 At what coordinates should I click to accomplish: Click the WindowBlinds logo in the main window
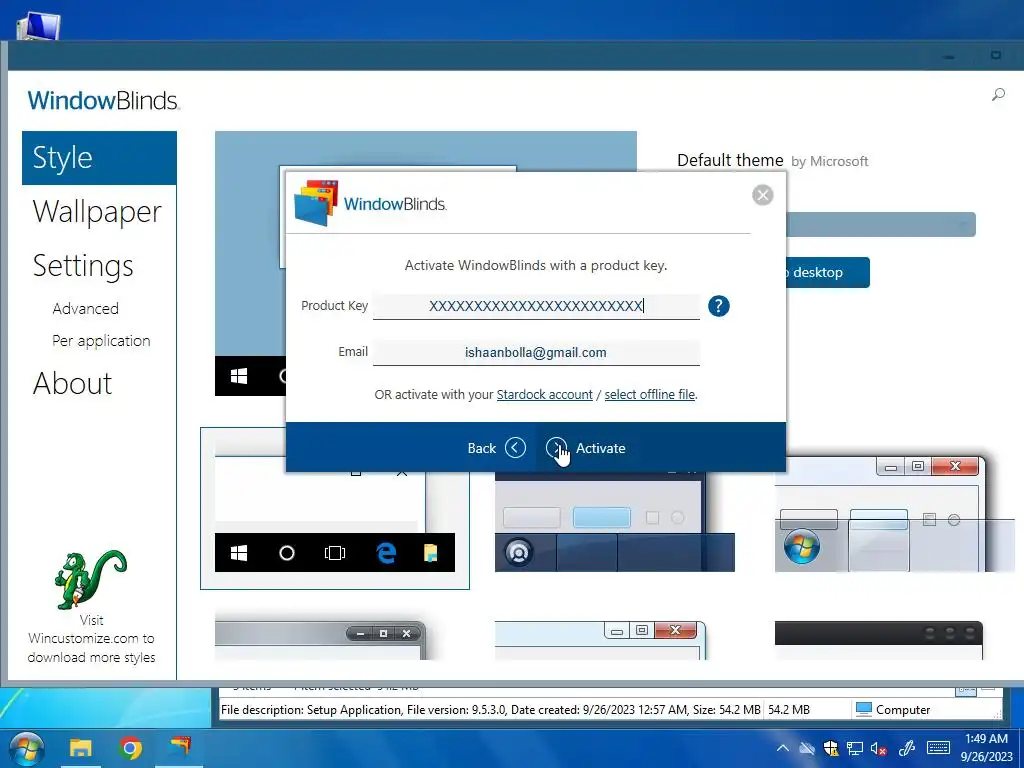tap(103, 101)
